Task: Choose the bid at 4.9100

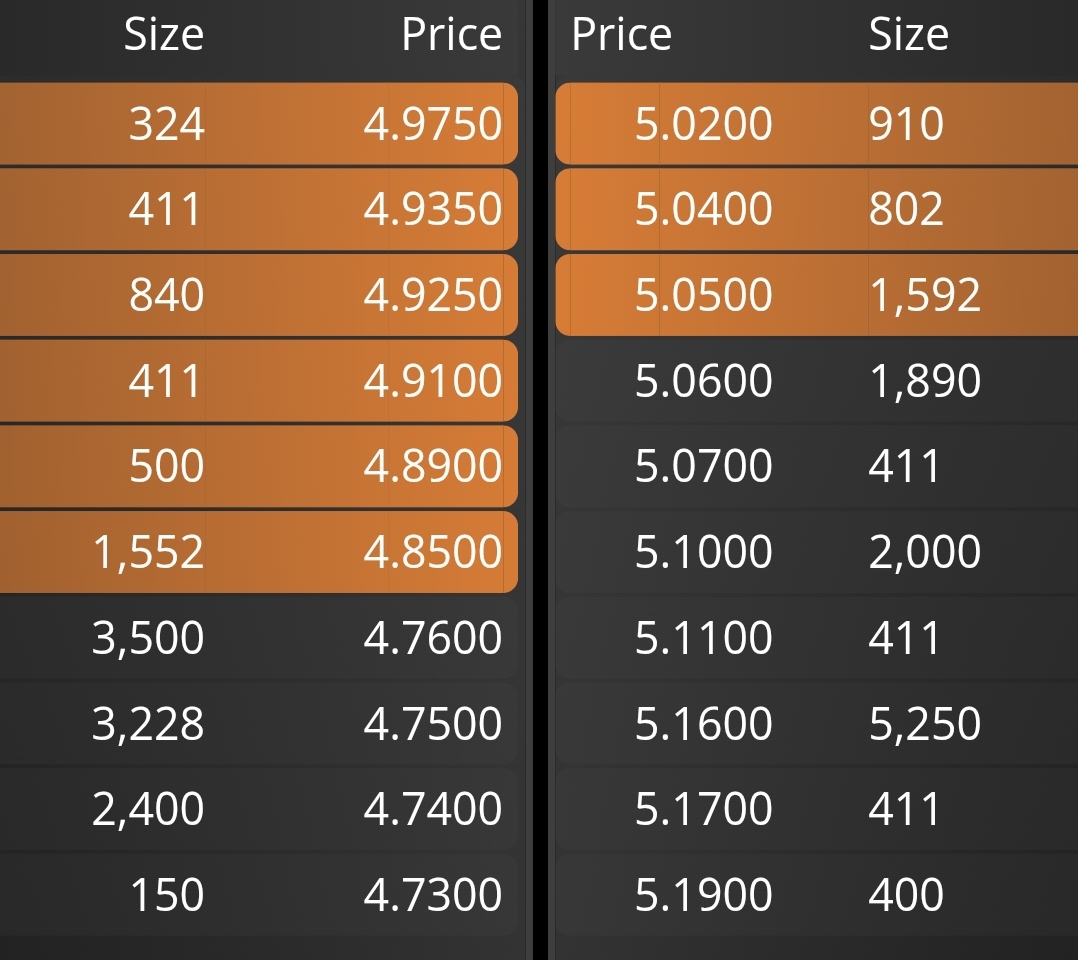Action: pyautogui.click(x=258, y=380)
